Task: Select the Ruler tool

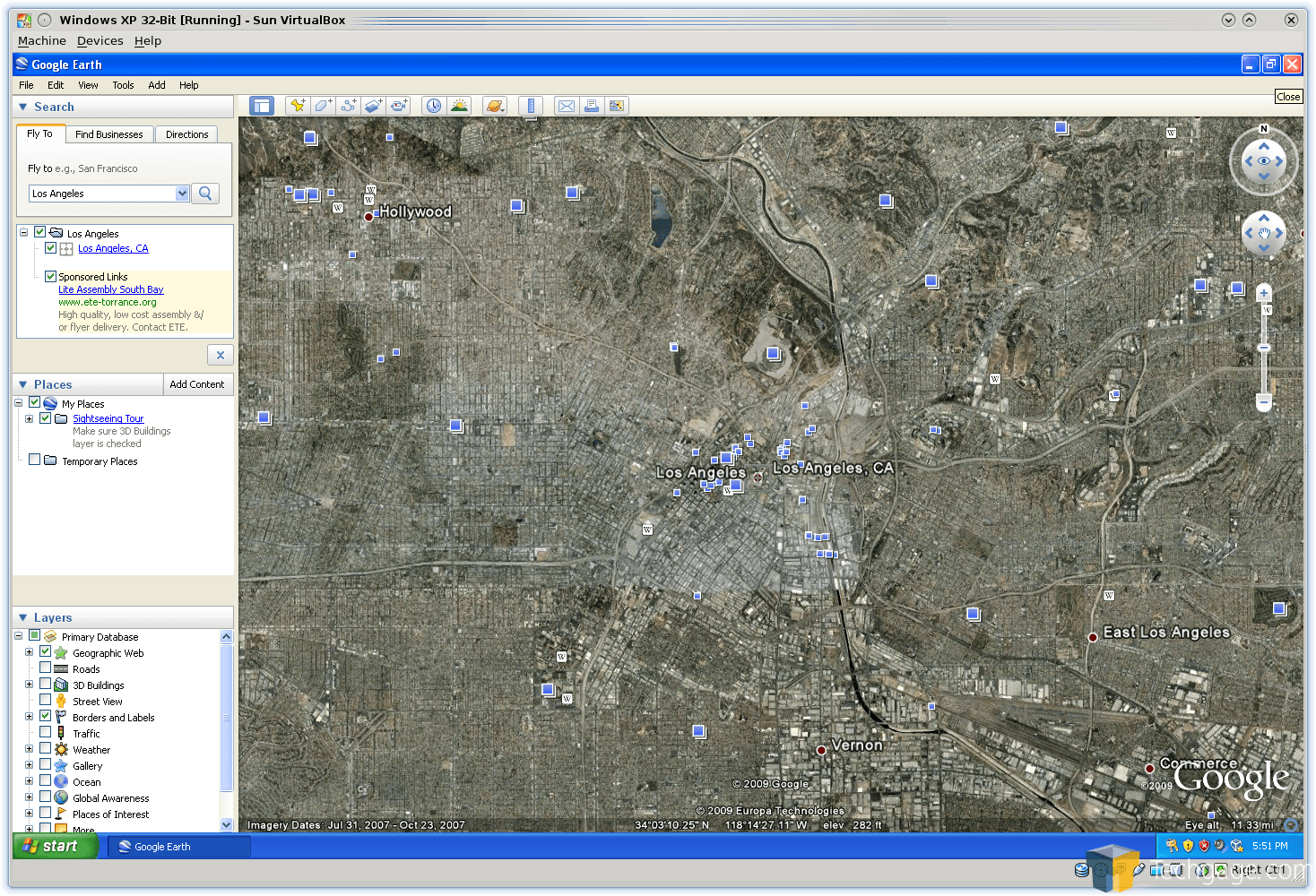Action: point(531,106)
